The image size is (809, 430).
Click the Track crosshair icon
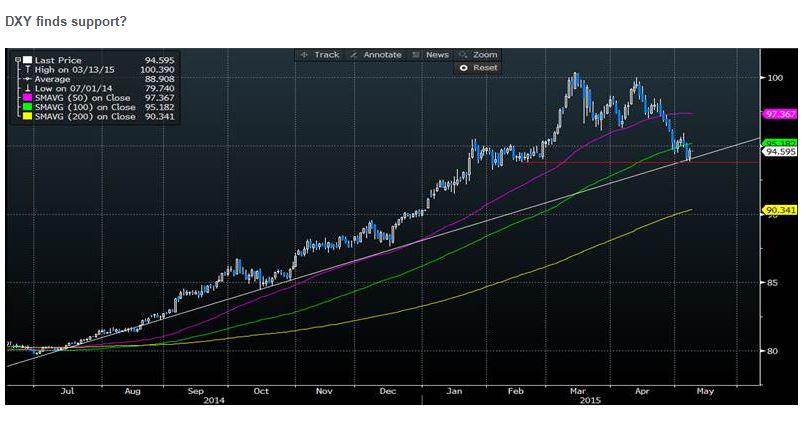click(304, 55)
